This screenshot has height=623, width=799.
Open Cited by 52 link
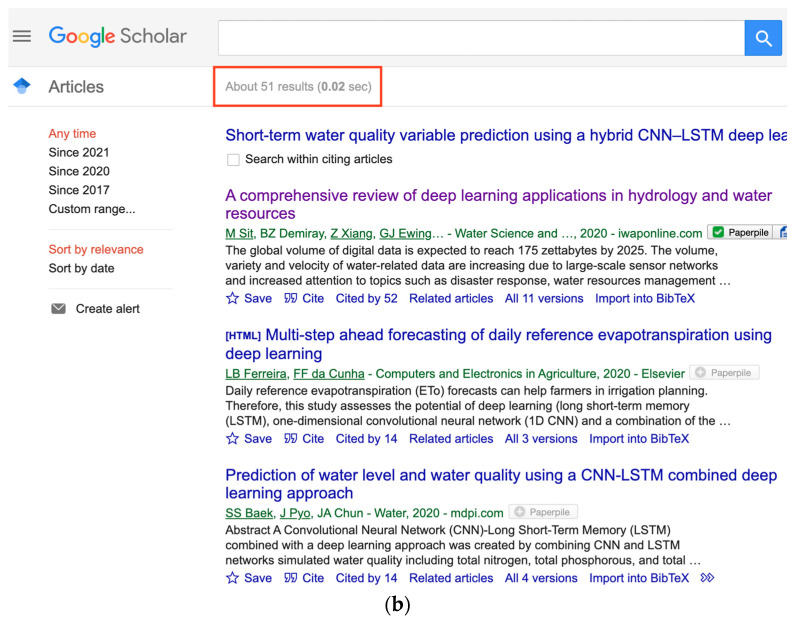(366, 298)
